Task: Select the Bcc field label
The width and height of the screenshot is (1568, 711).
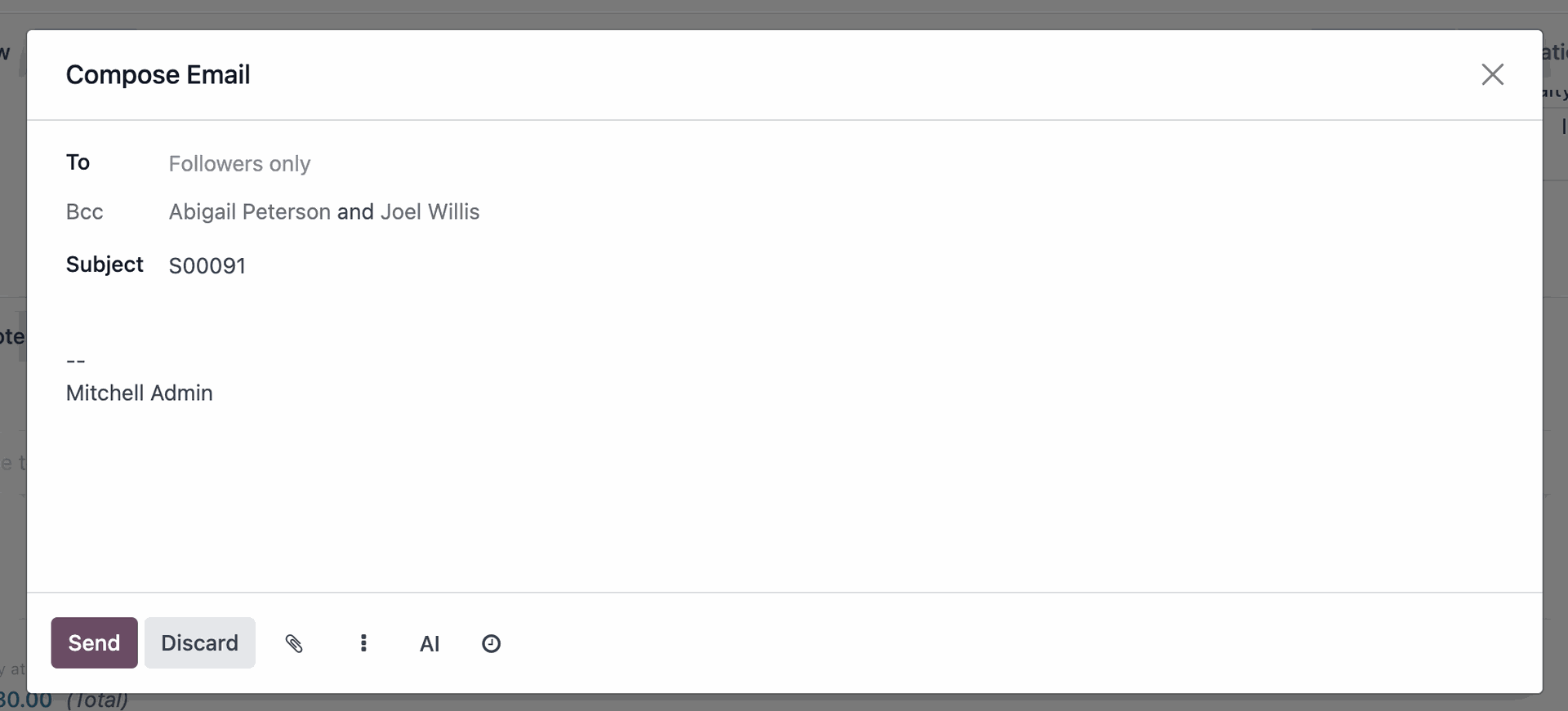Action: (84, 211)
